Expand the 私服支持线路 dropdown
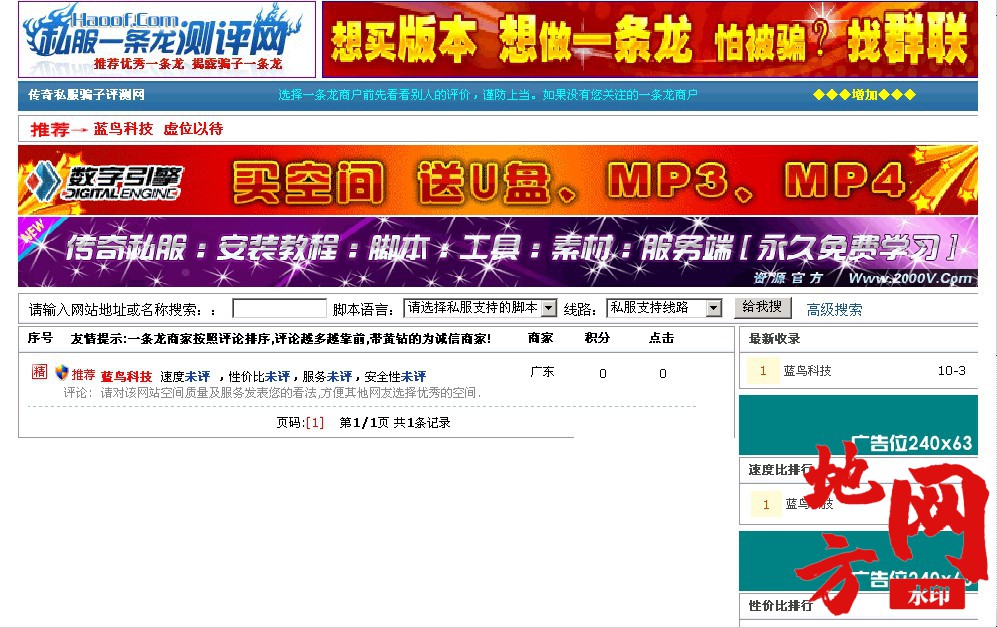 point(664,308)
